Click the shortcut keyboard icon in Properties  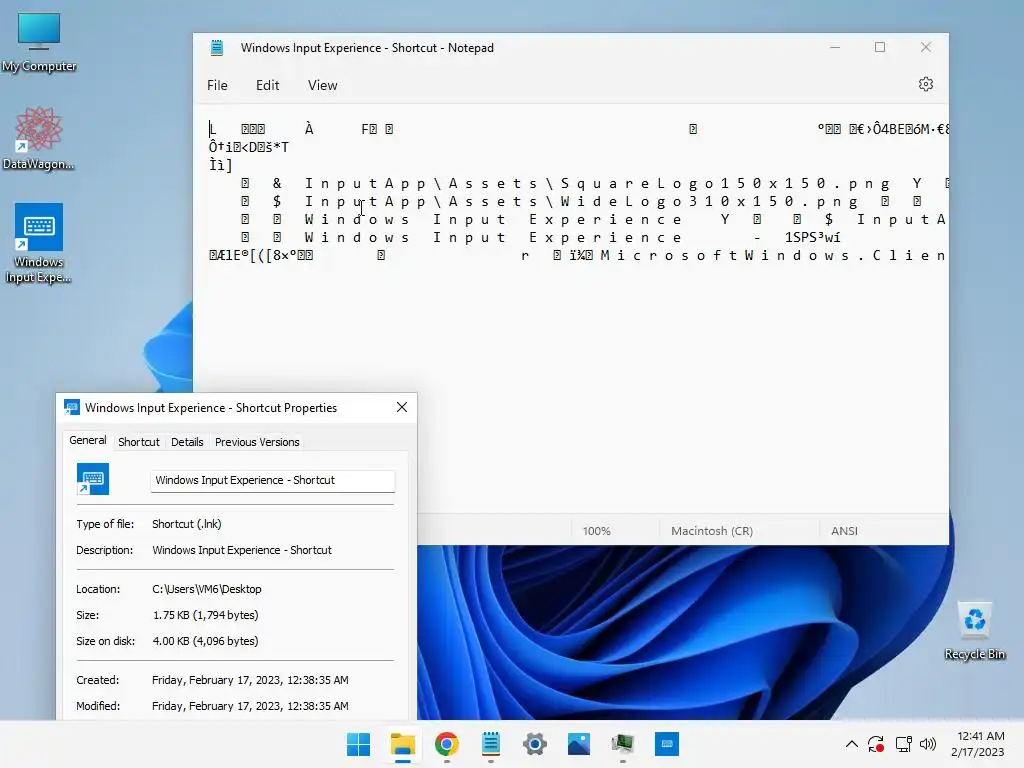coord(93,479)
